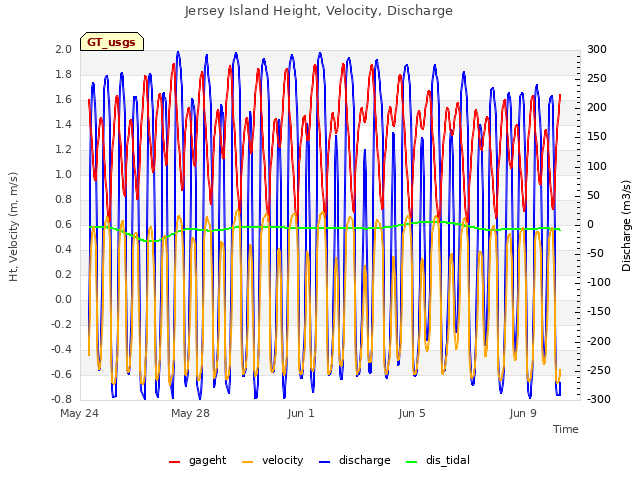Click the Jun 1 x-axis label
640x480 pixels.
pos(301,413)
